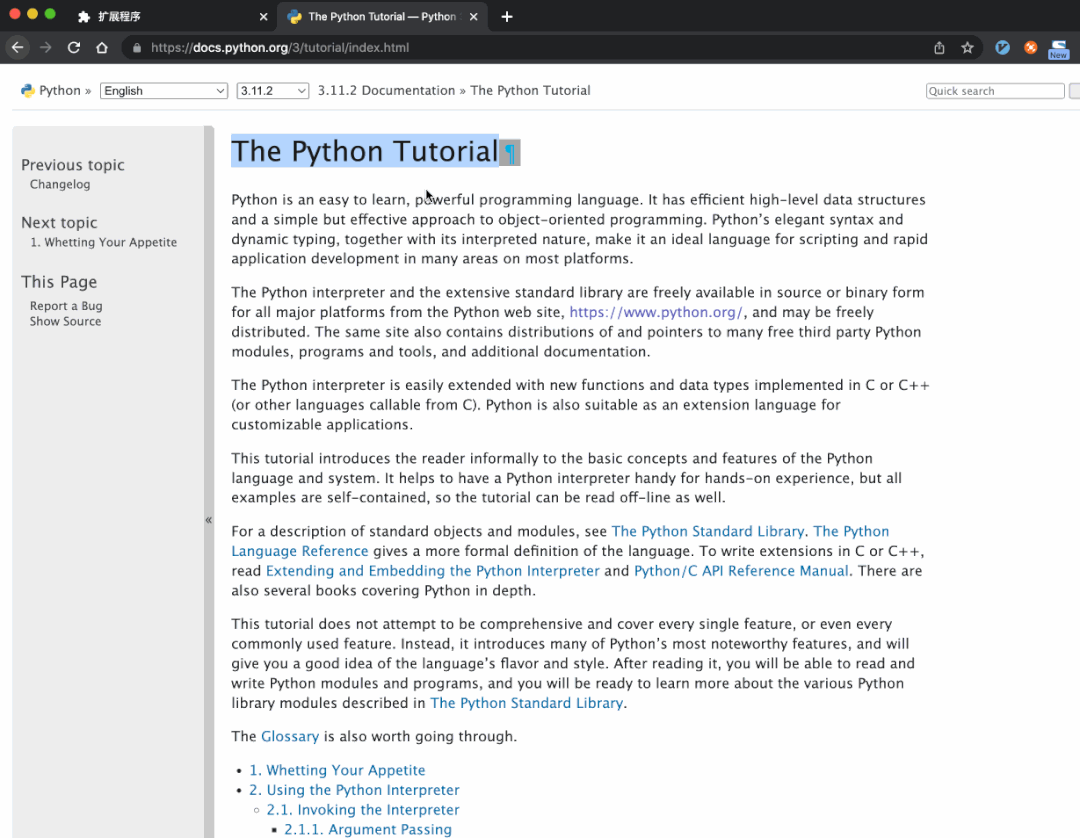Click the Python logo in the breadcrumb
Image resolution: width=1080 pixels, height=838 pixels.
point(28,91)
